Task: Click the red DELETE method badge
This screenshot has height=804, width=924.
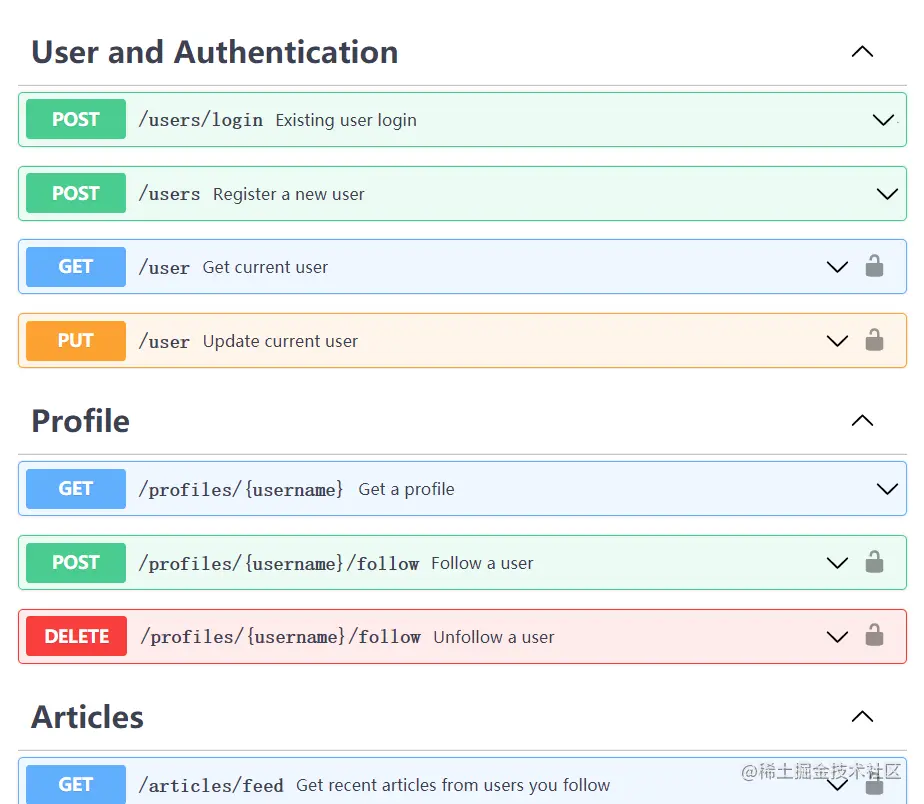Action: (77, 636)
